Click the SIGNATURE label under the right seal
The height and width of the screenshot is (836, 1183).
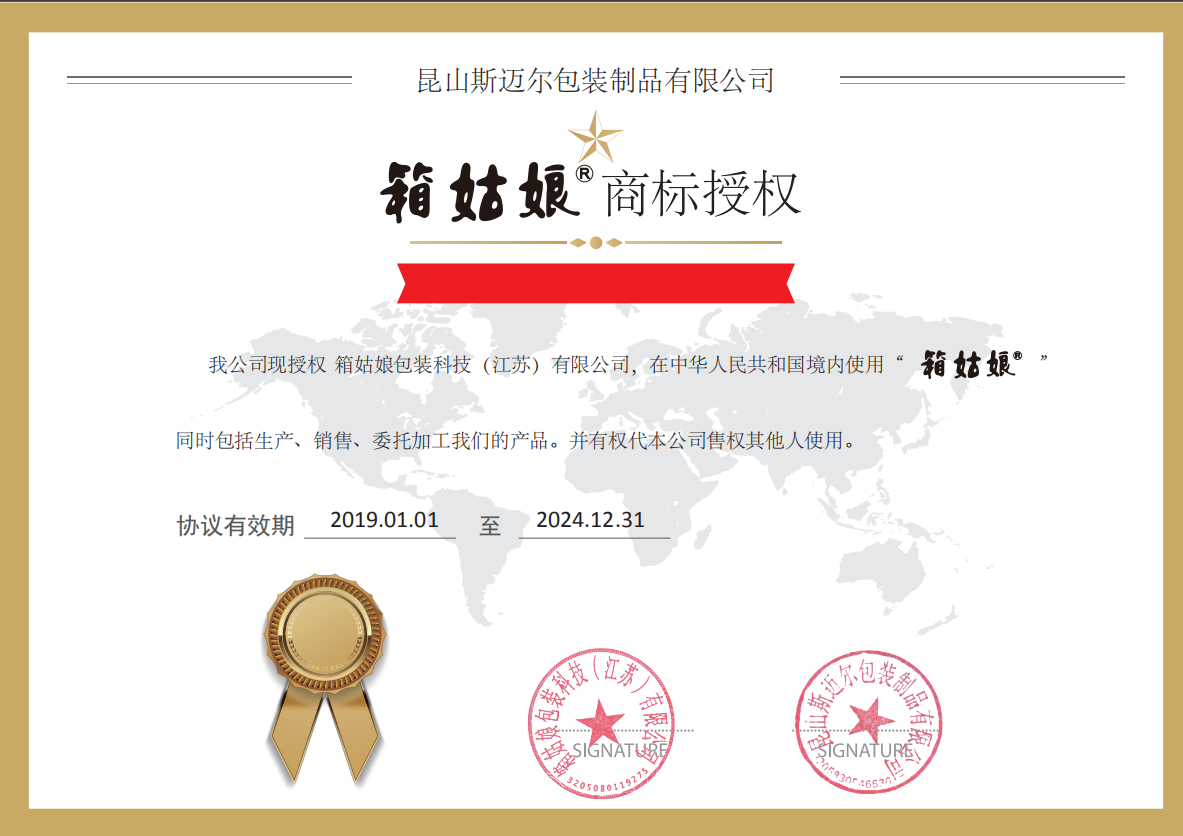click(866, 750)
